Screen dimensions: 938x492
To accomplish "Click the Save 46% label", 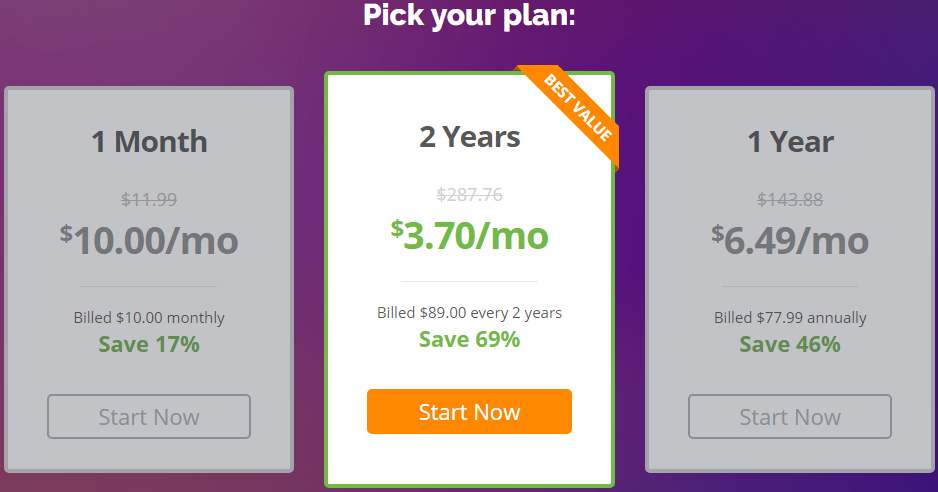I will 790,344.
